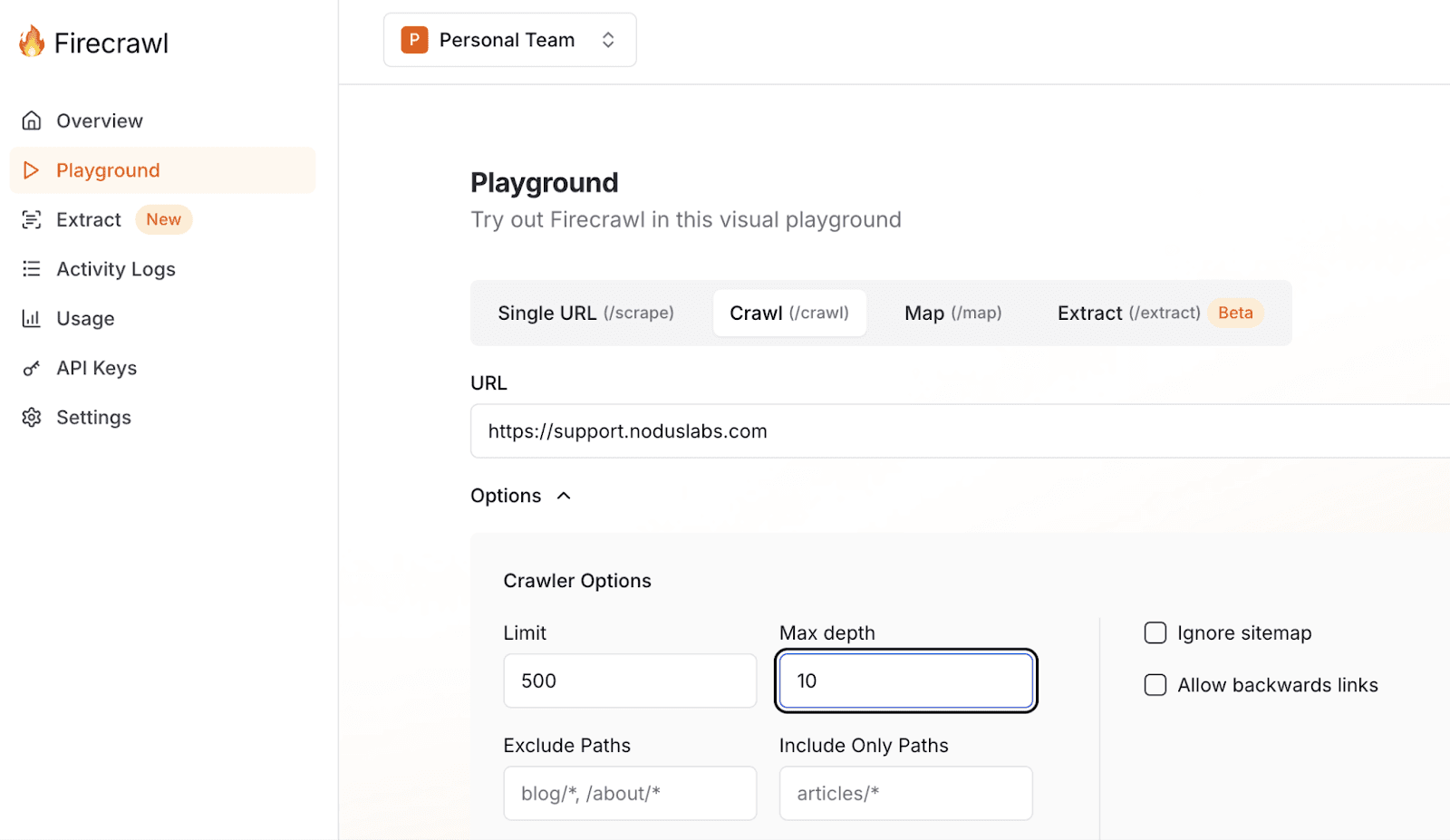
Task: Select the Crawl (/crawl) tab
Action: click(788, 313)
